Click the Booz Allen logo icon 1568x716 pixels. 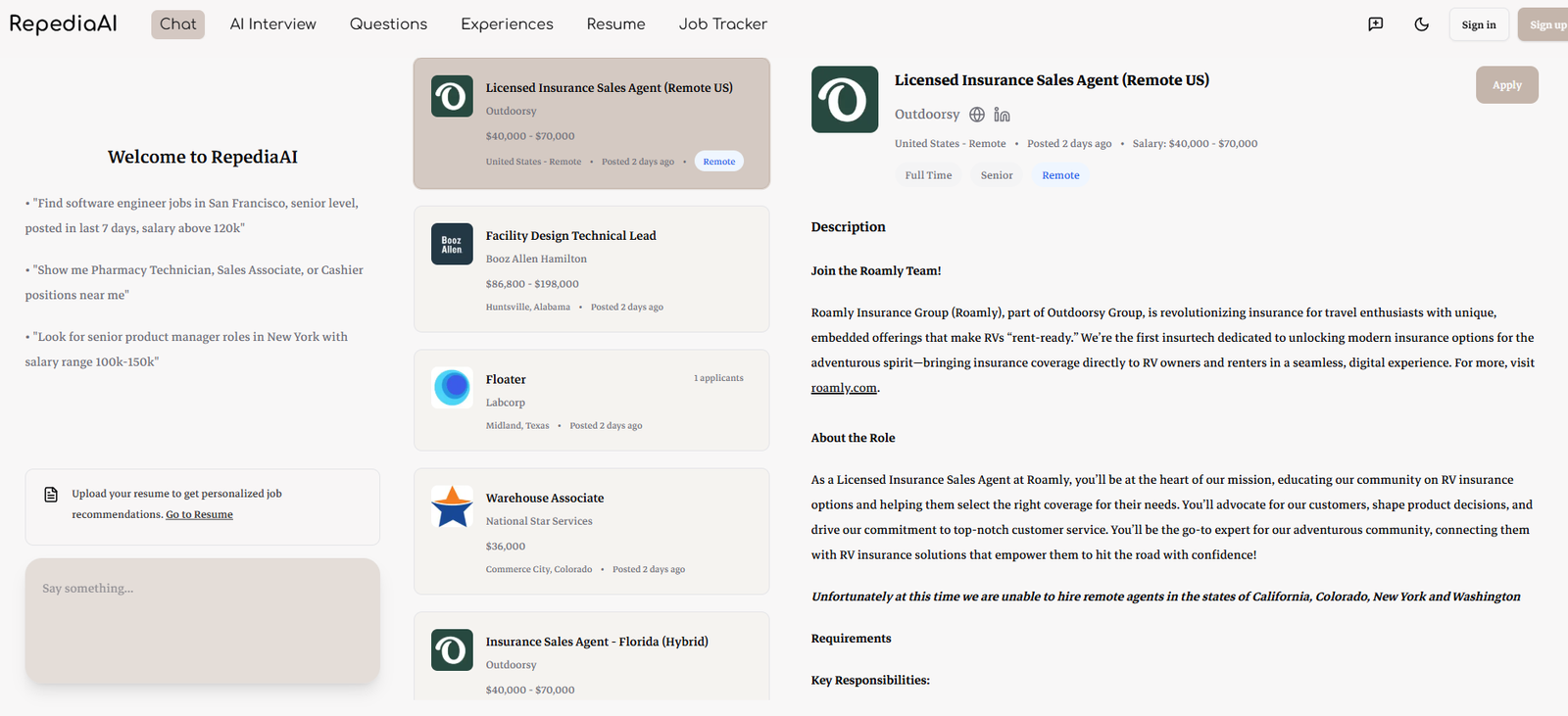tap(452, 244)
